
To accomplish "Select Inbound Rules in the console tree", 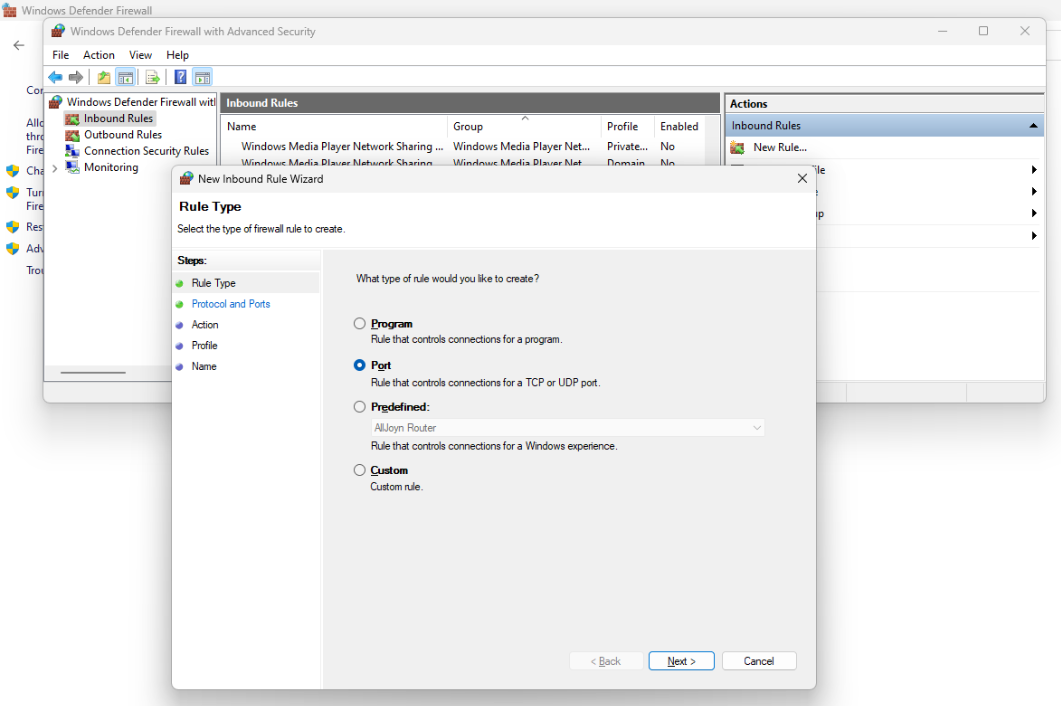I will tap(118, 118).
